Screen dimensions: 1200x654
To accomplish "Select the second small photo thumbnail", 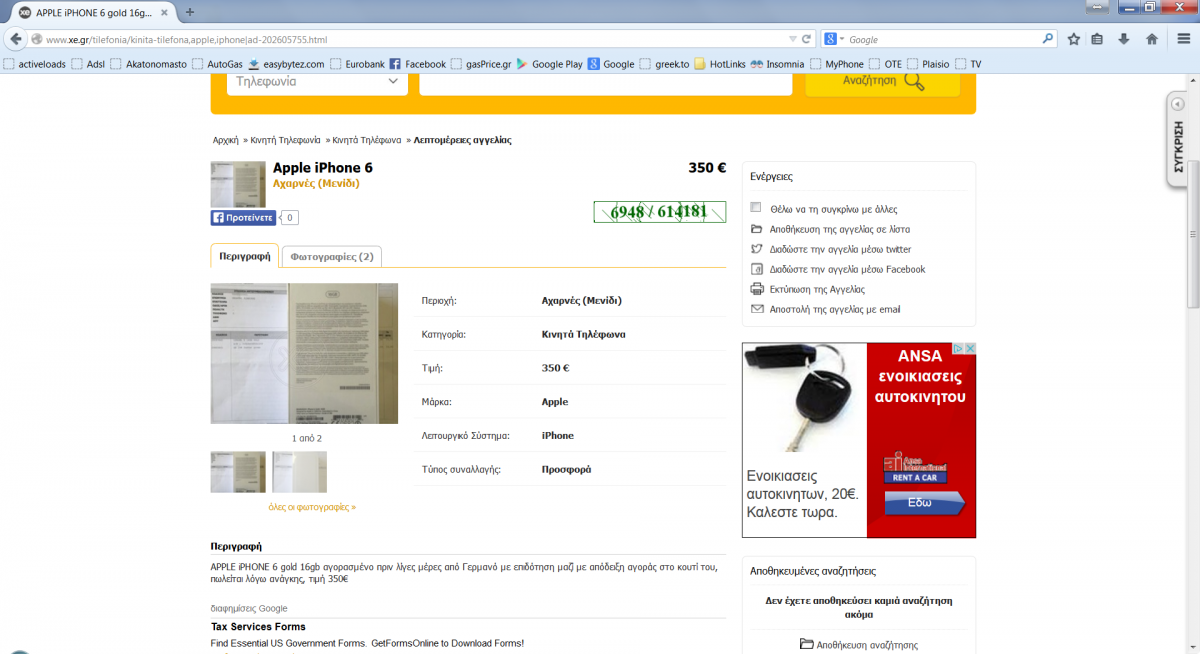I will coord(299,472).
